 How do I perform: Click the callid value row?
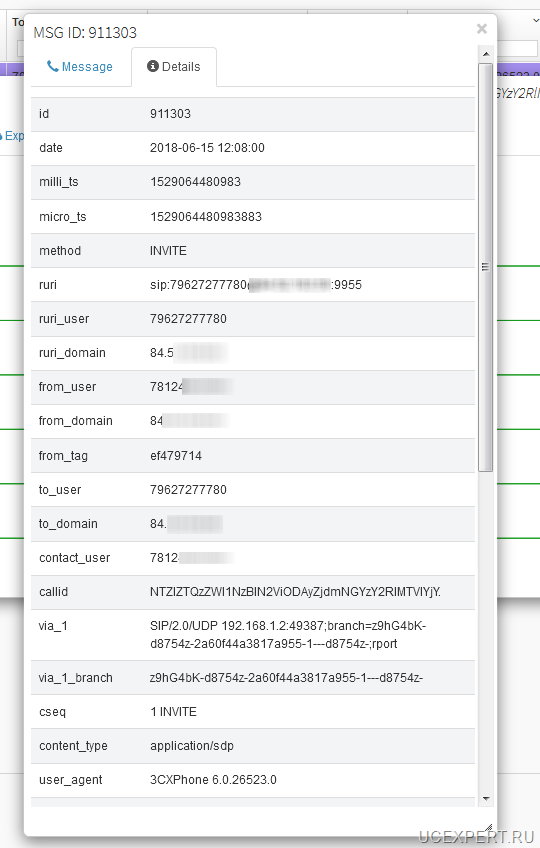253,592
